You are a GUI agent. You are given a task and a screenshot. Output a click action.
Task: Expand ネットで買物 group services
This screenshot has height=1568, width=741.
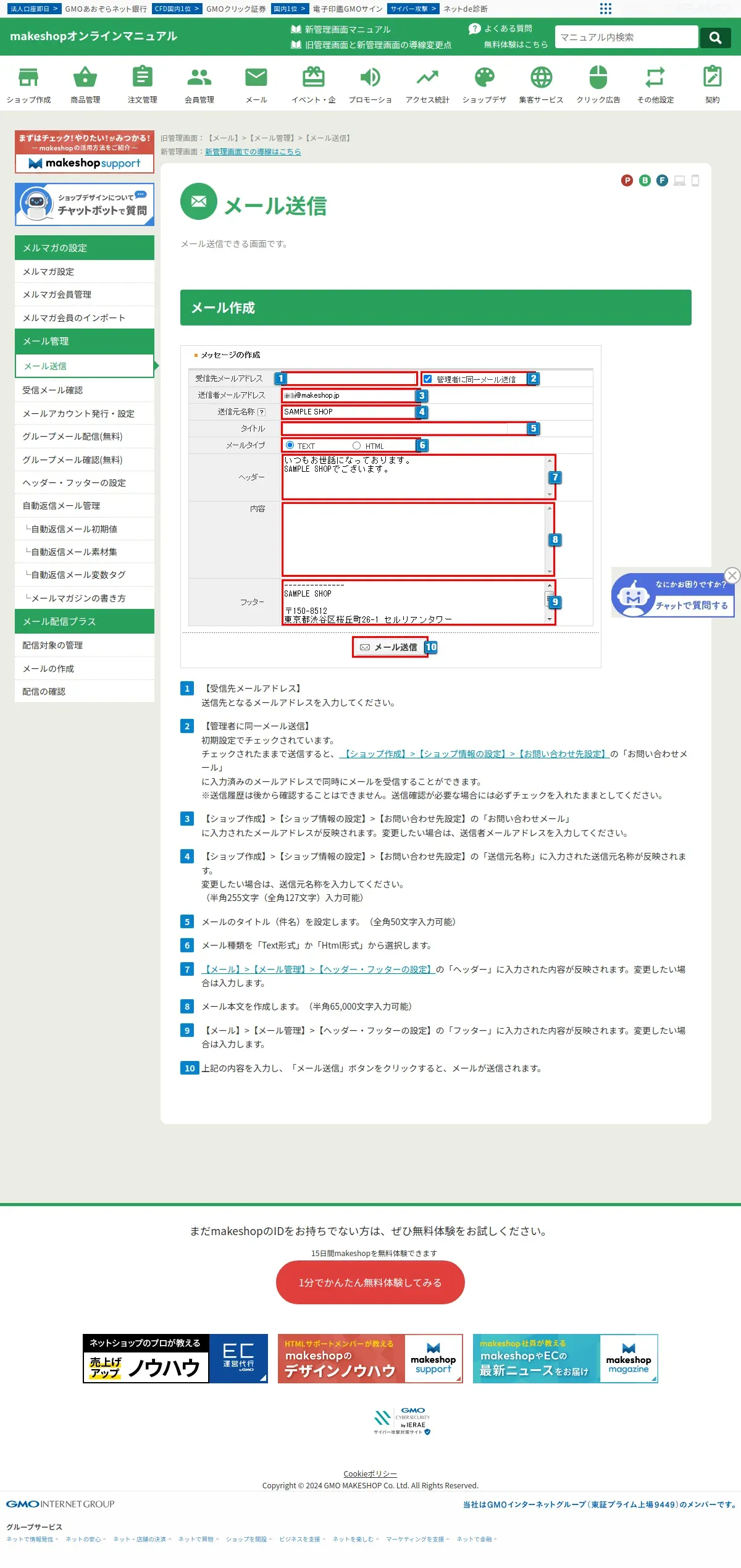tap(198, 1539)
